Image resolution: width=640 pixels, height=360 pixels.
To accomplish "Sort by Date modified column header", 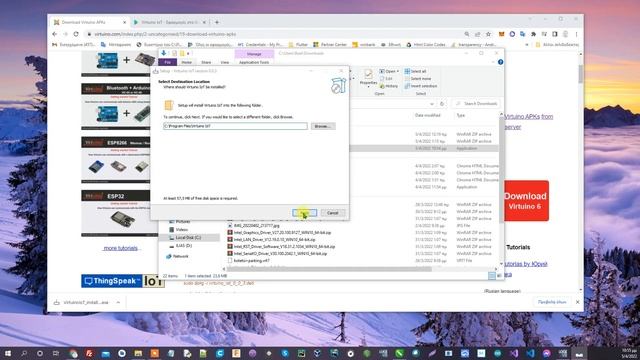I will pos(427,116).
